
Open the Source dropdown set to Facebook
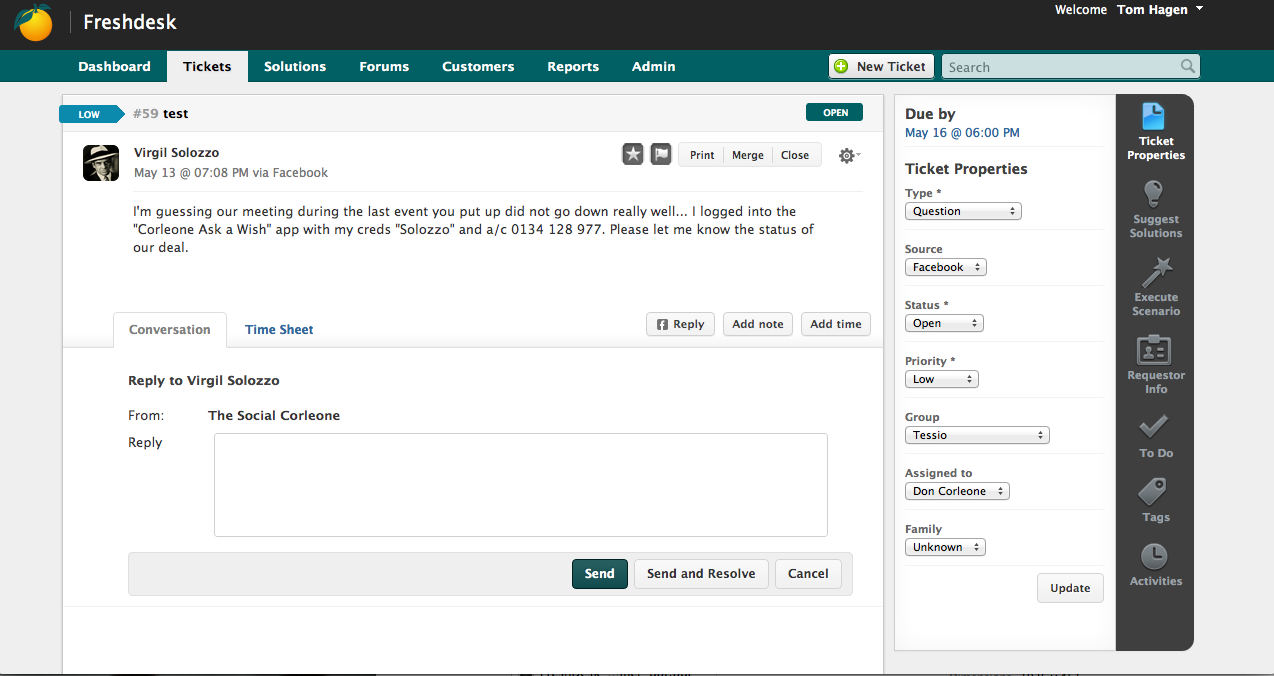[x=946, y=267]
